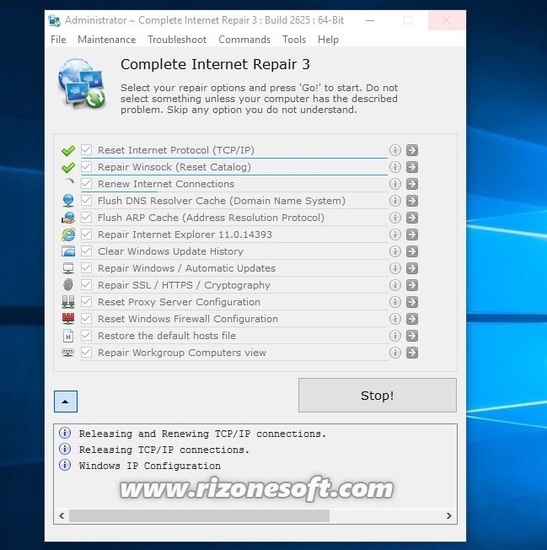Click info icon for Reset Internet Protocol
Viewport: 547px width, 550px height.
click(395, 150)
